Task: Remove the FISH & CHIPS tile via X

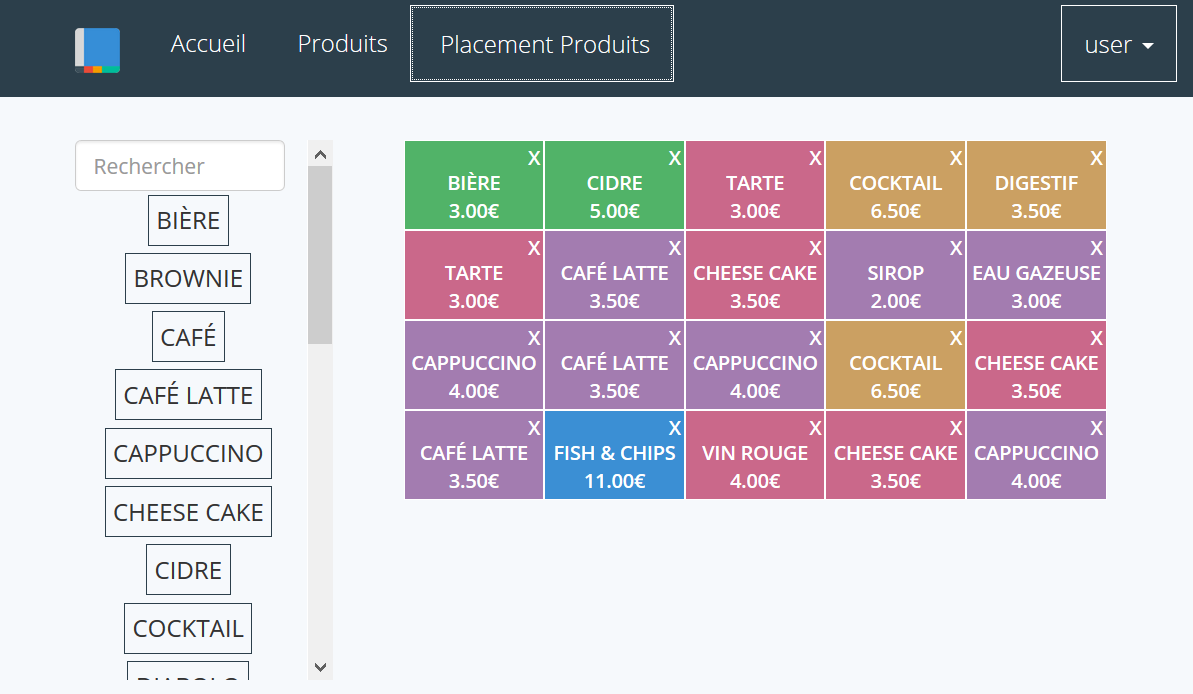Action: [675, 428]
